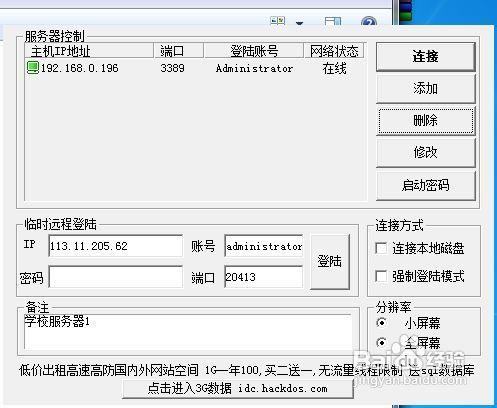Sort by the 登陆账号 column header
497x408 pixels.
[x=254, y=51]
